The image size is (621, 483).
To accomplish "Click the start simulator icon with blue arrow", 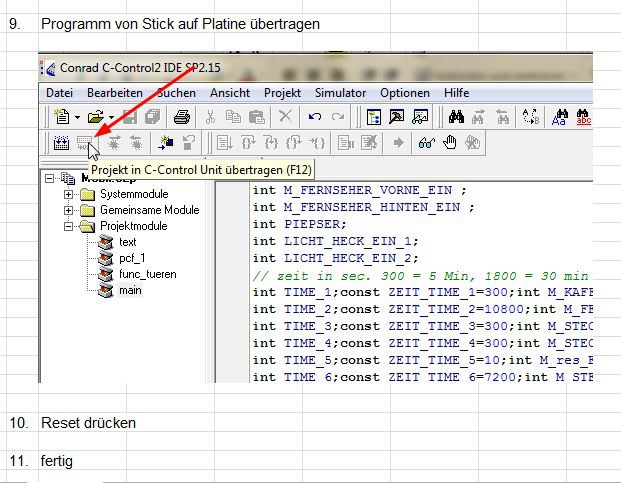I will click(166, 143).
